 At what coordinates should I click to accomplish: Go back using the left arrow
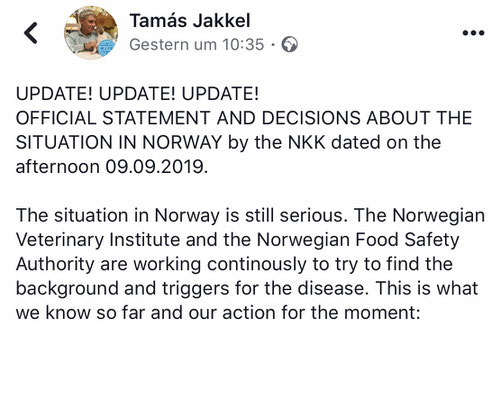(31, 33)
